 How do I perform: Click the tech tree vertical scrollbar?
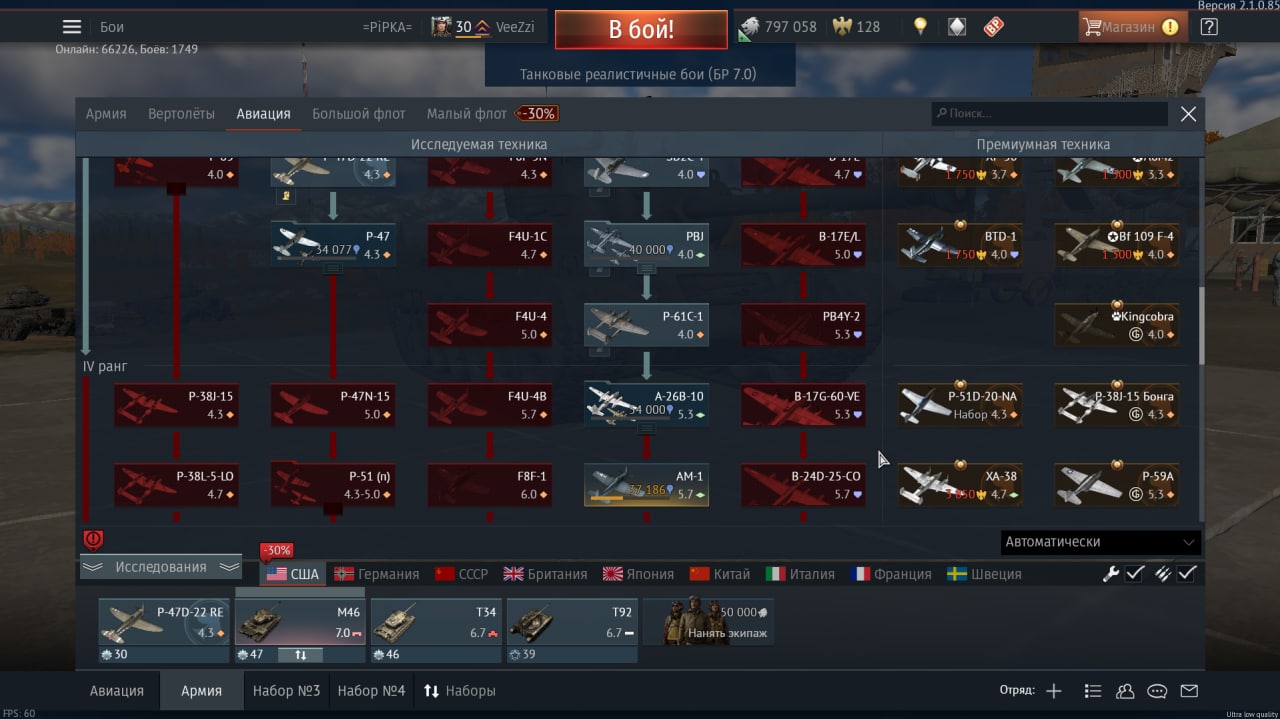(1202, 327)
